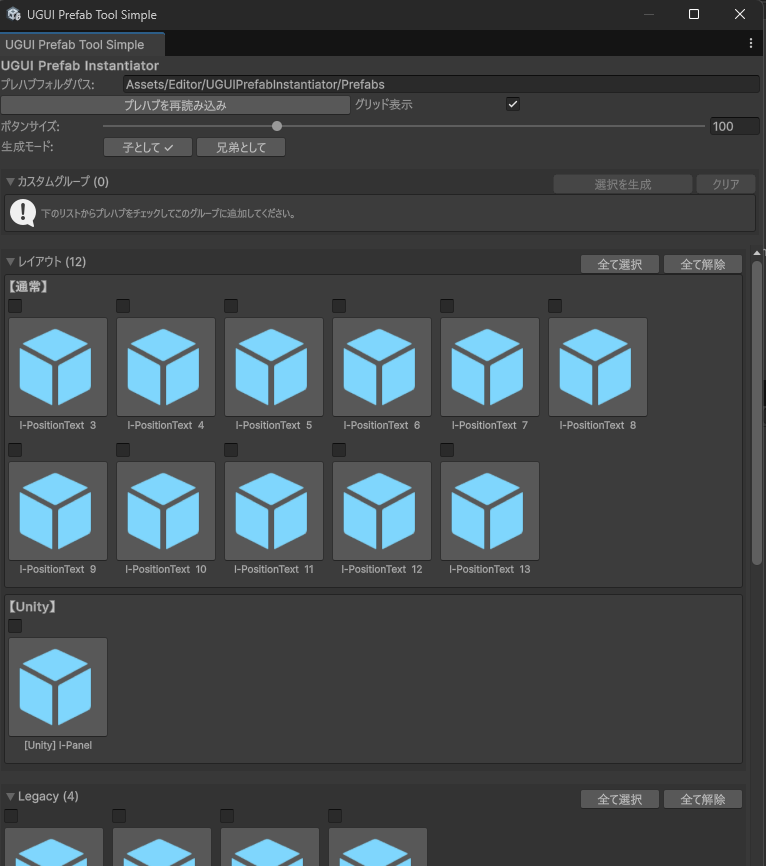Check the box above [Unity] l-Panel

[15, 626]
